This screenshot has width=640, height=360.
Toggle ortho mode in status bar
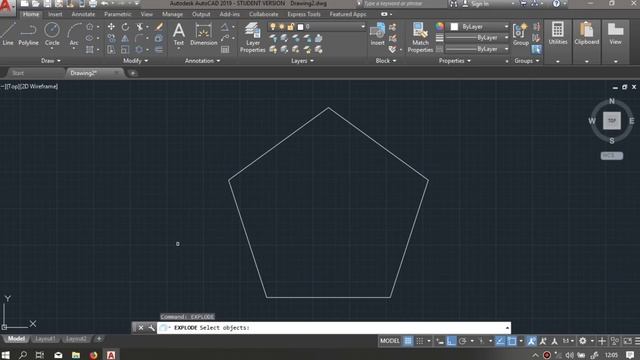point(451,341)
